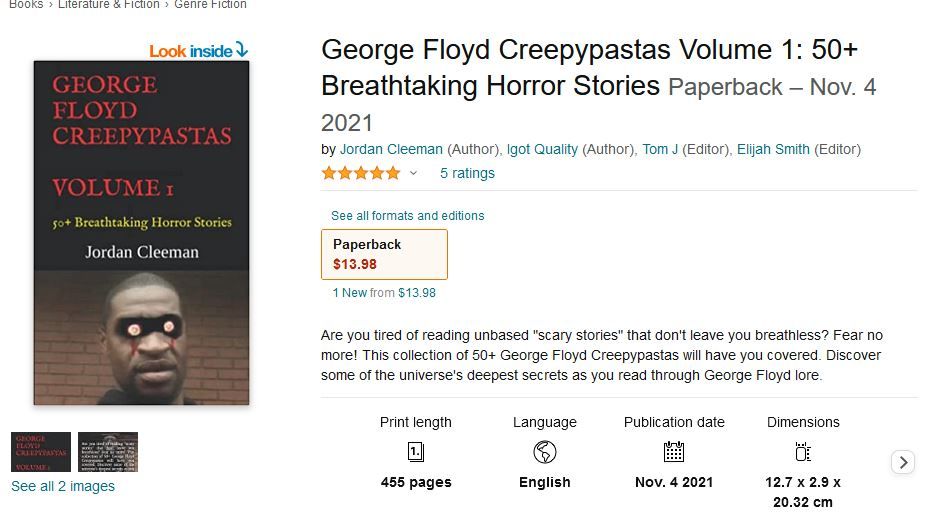Open the Literature & Fiction breadcrumb
This screenshot has width=936, height=514.
click(x=109, y=4)
